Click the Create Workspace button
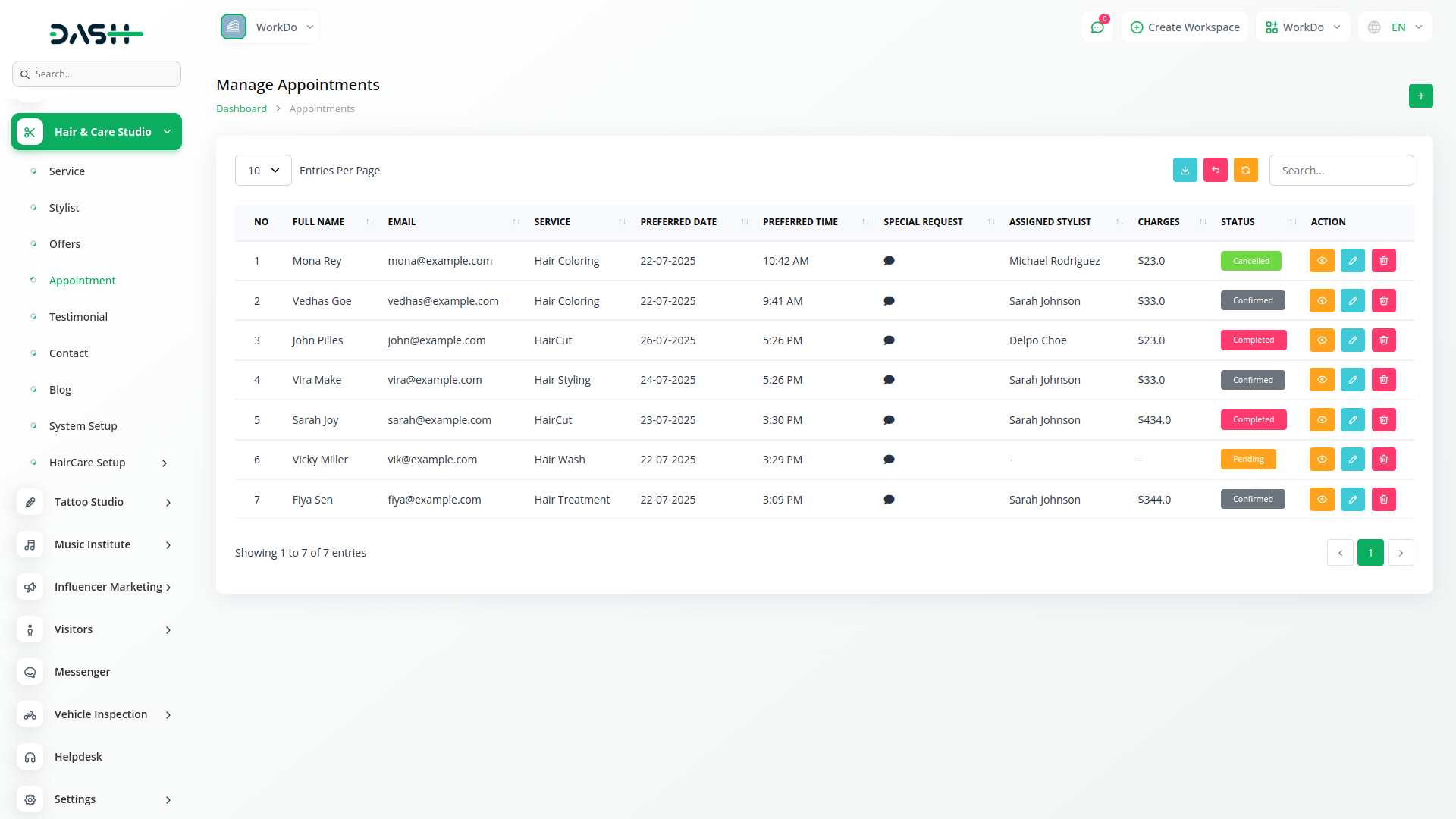The image size is (1456, 819). 1185,27
